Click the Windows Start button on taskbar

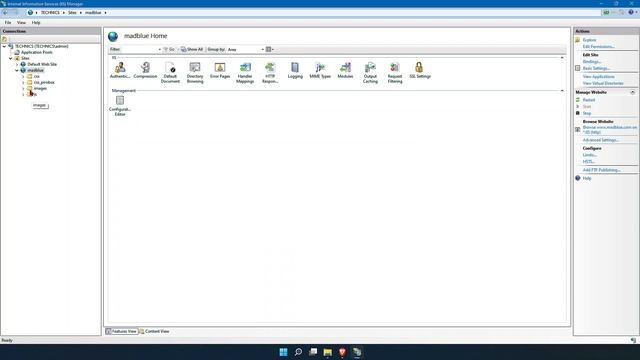click(283, 352)
